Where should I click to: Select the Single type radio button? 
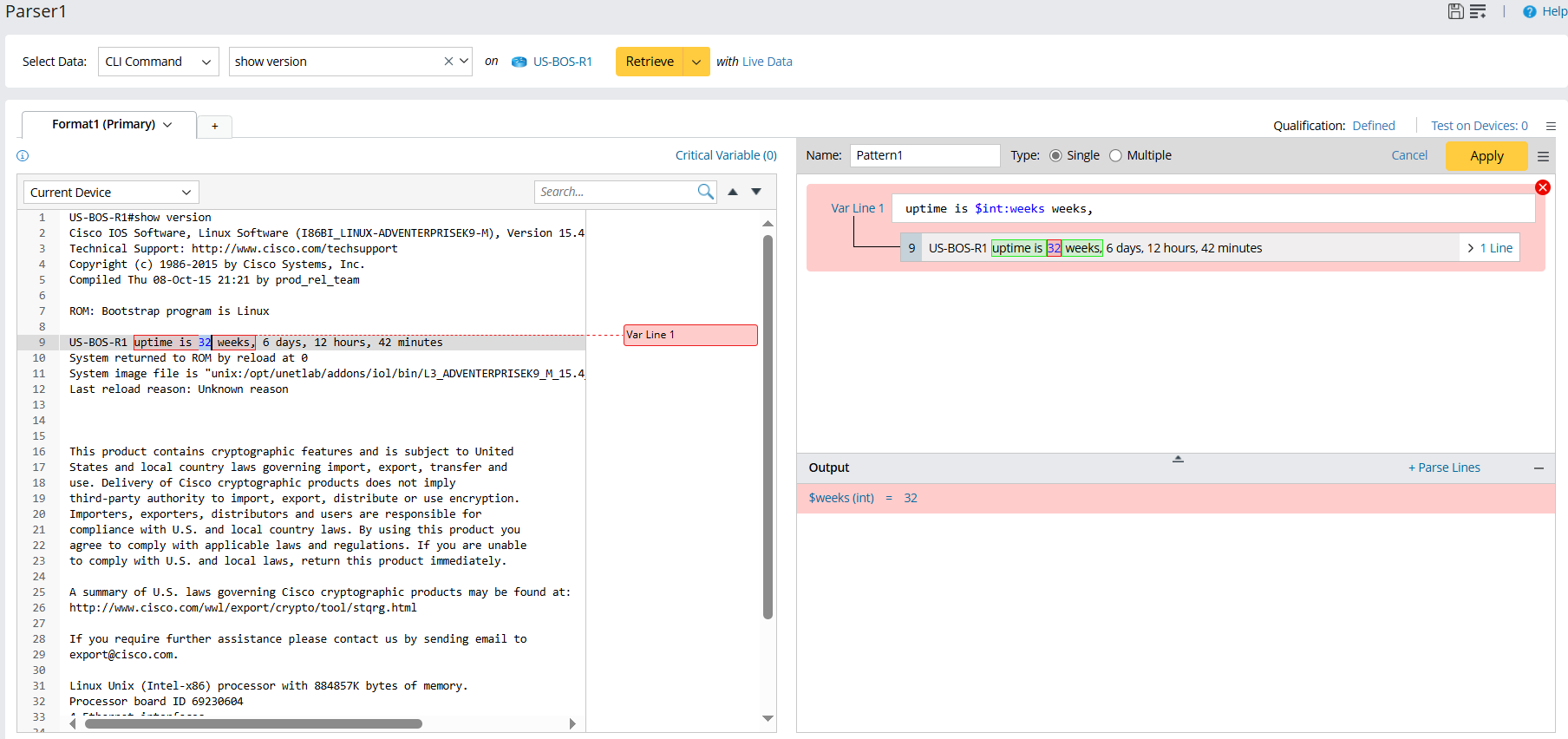(1055, 156)
